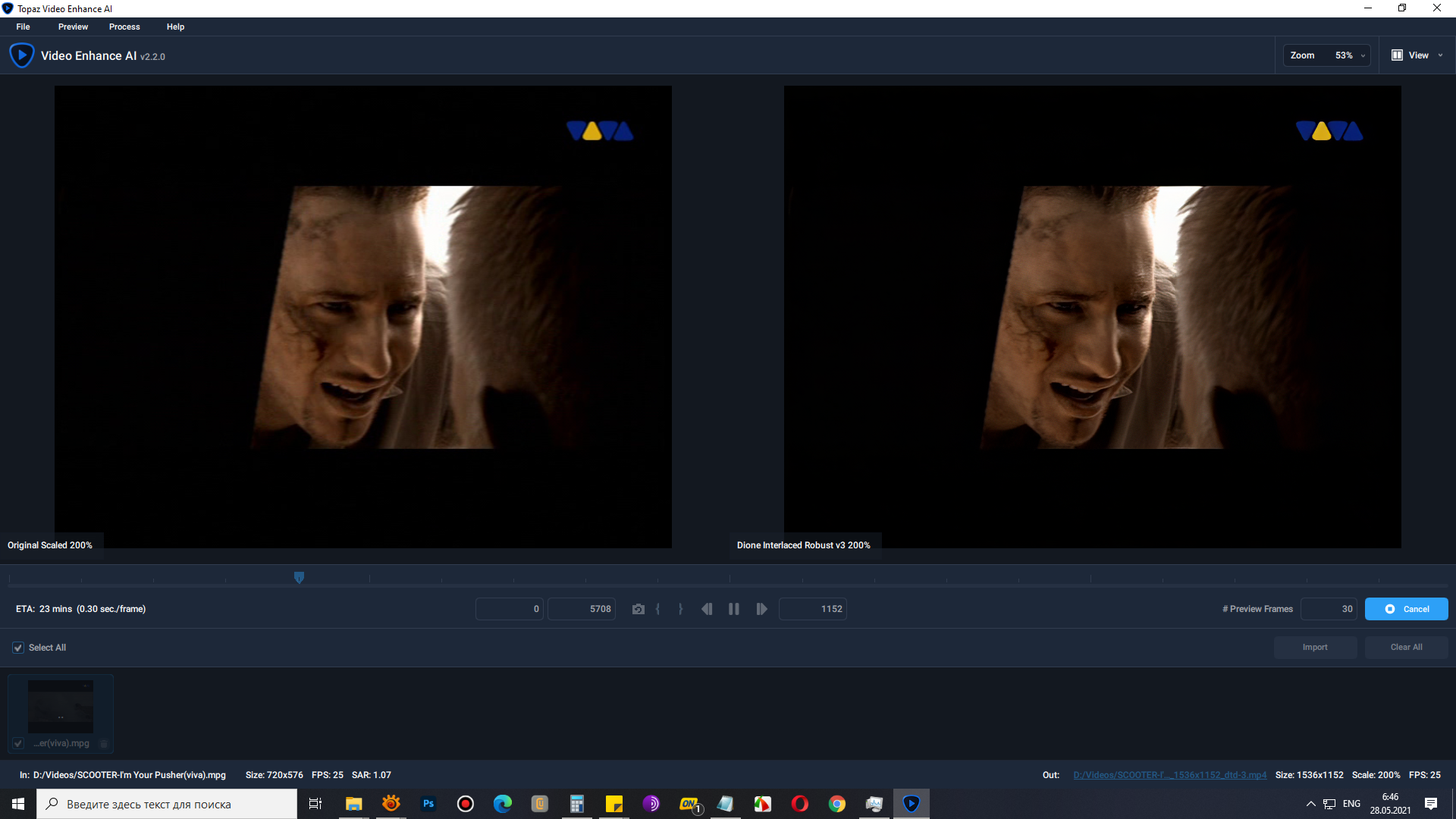
Task: Click the input path text D:/Videos/SCOOTER
Action: (129, 775)
